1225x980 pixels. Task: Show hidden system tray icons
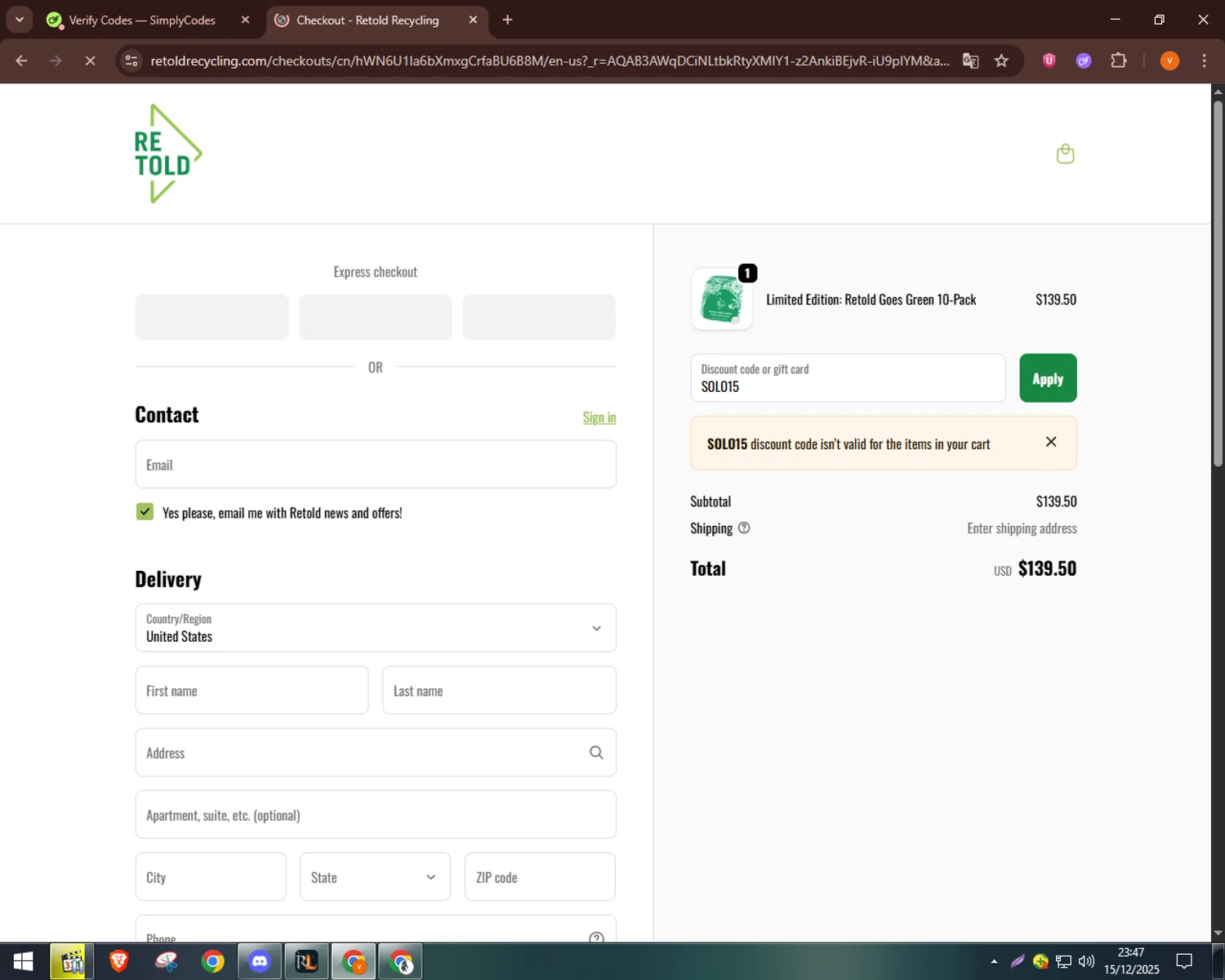[x=994, y=961]
